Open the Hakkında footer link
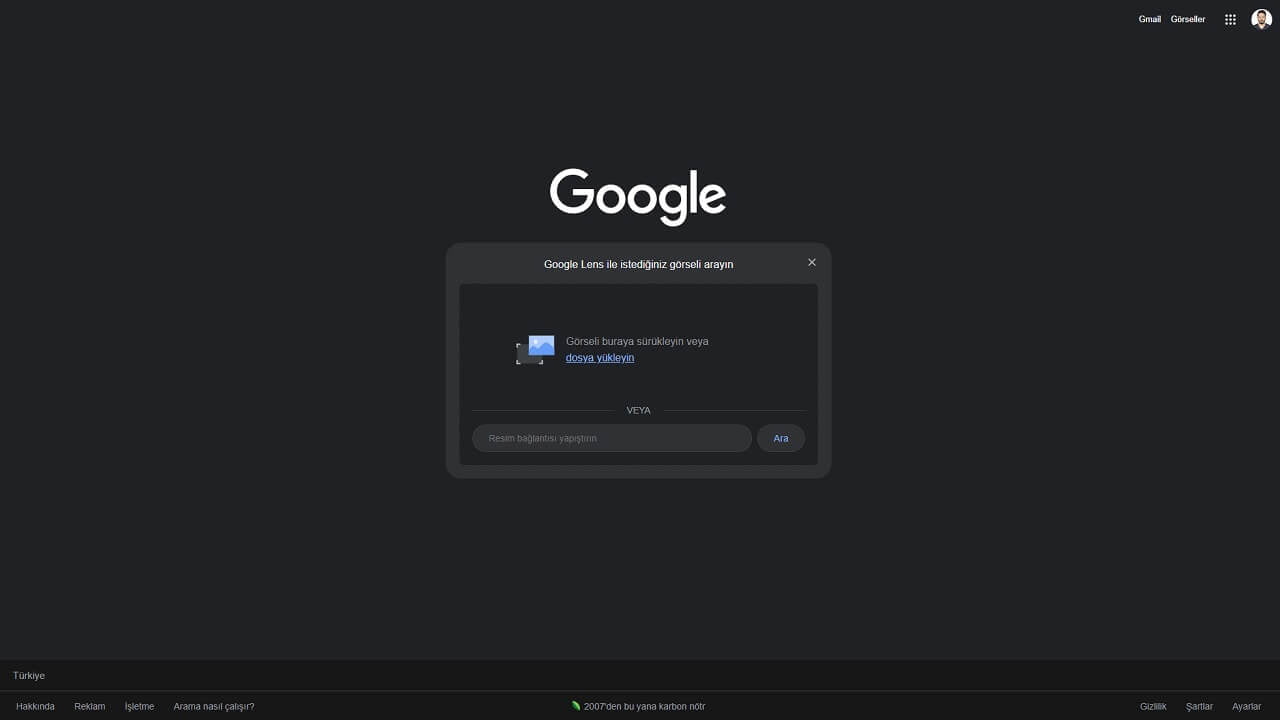Viewport: 1280px width, 720px height. tap(35, 706)
